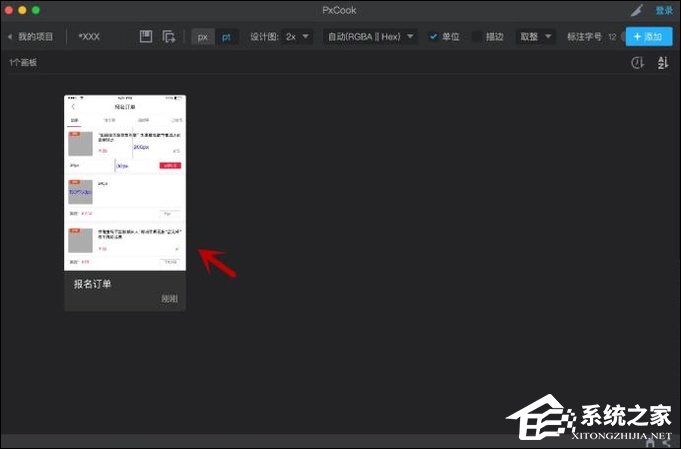Click 登录 link
This screenshot has height=449, width=681.
point(664,10)
